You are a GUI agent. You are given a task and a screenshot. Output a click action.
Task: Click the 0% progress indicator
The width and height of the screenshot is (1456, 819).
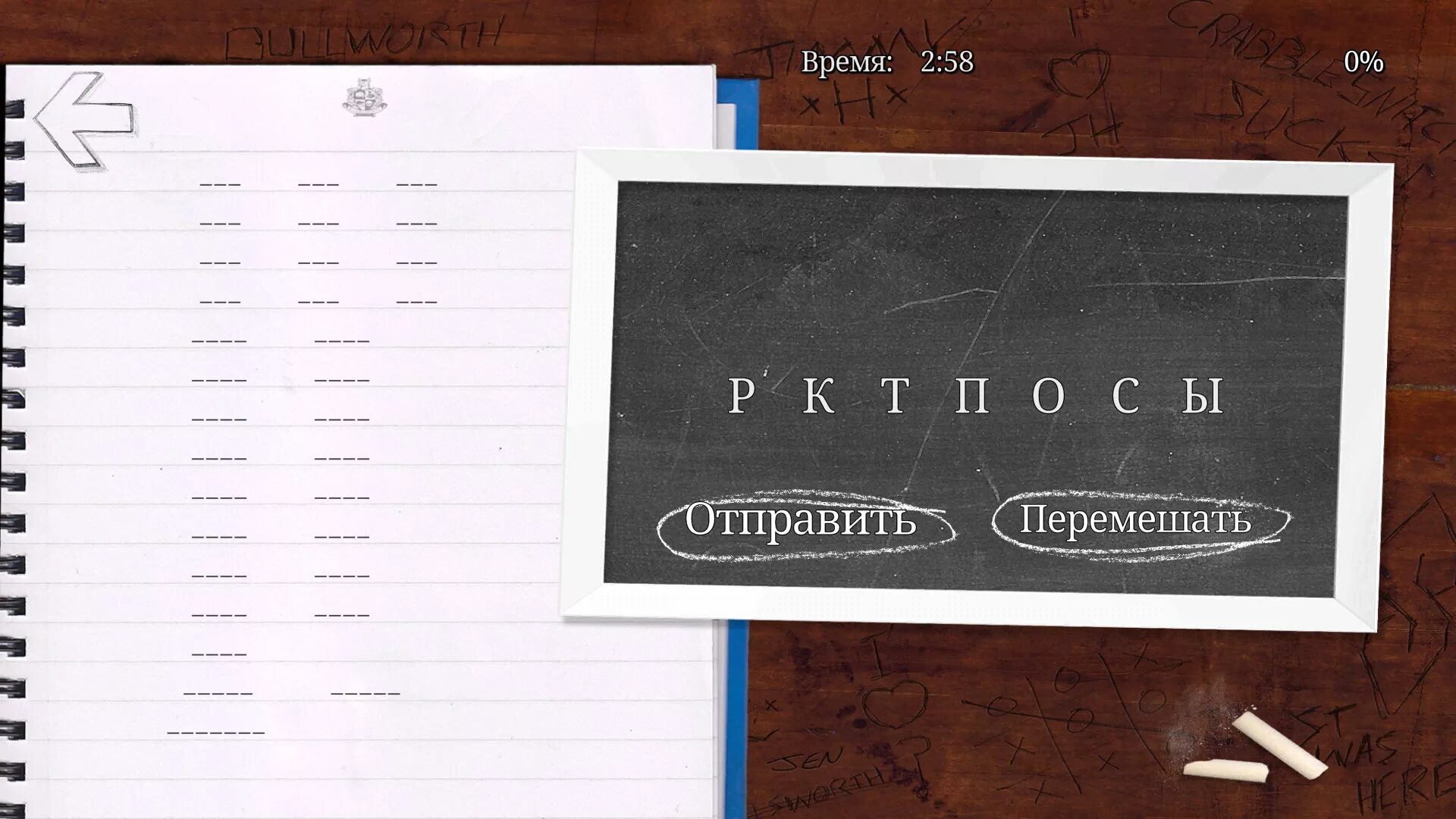click(1363, 61)
